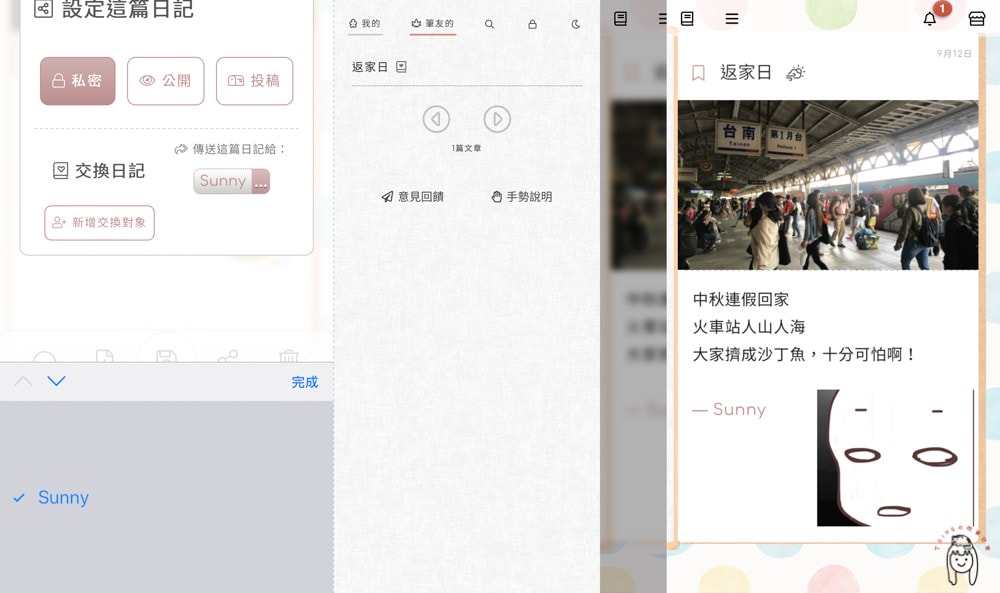Select the 私密 privacy option
Screen dimensions: 1000x593
[77, 81]
